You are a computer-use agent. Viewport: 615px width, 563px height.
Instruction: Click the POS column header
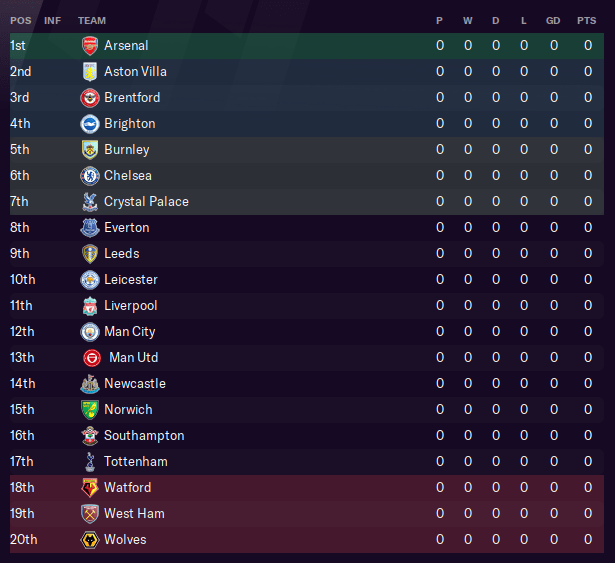(21, 20)
